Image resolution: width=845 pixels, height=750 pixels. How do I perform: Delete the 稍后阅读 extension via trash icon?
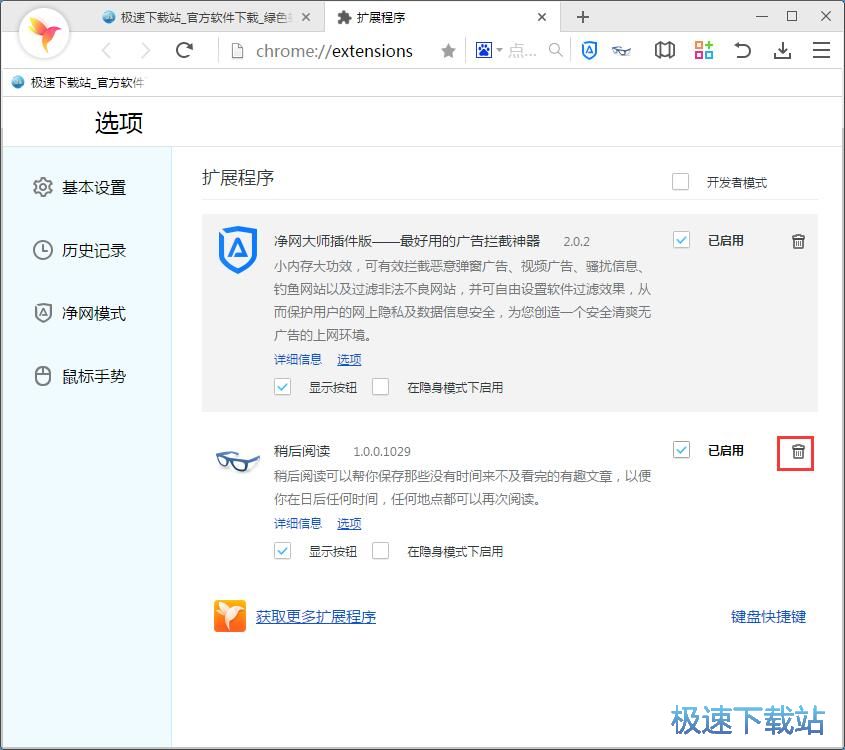click(x=798, y=452)
